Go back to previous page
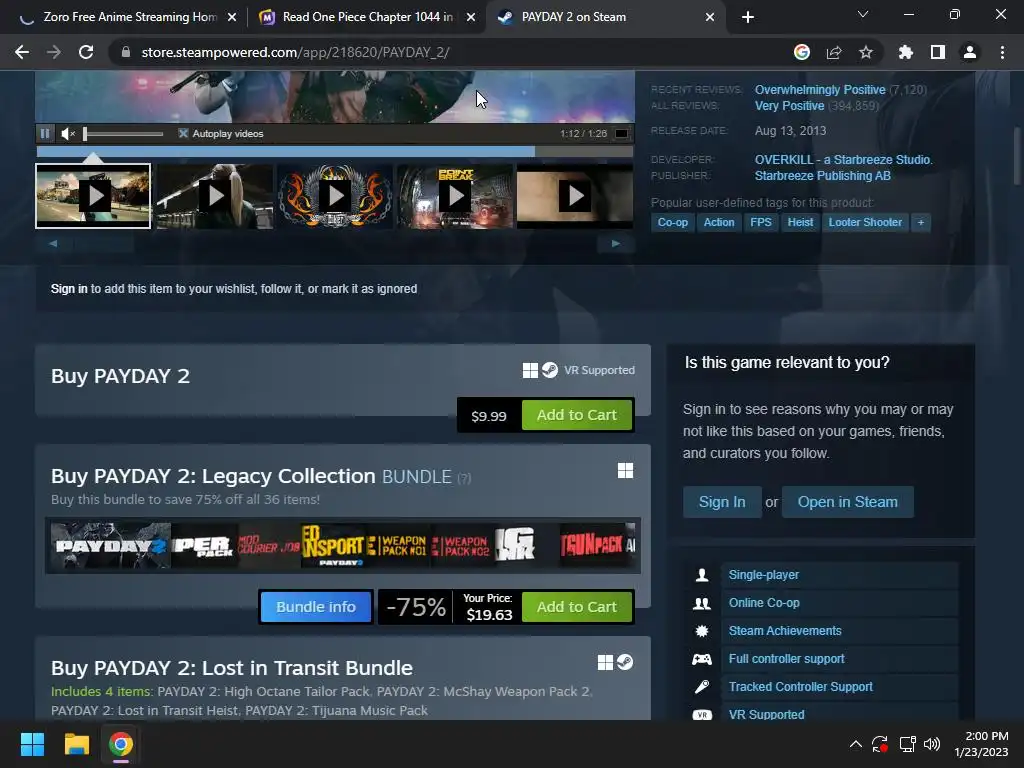Screen dimensions: 1024x768 (x=22, y=52)
